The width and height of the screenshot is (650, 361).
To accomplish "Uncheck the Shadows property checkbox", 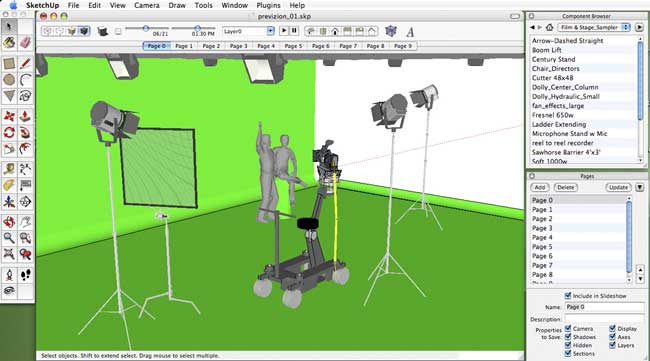I will tap(568, 337).
